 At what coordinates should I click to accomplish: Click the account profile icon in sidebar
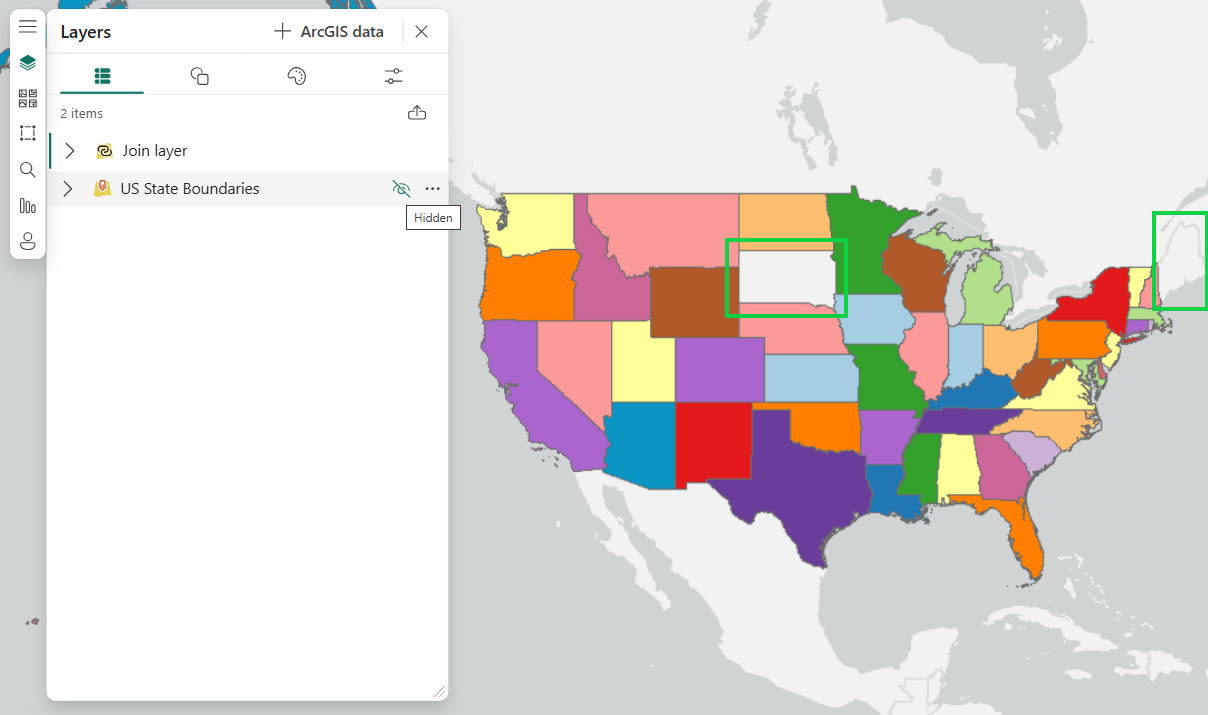[27, 241]
